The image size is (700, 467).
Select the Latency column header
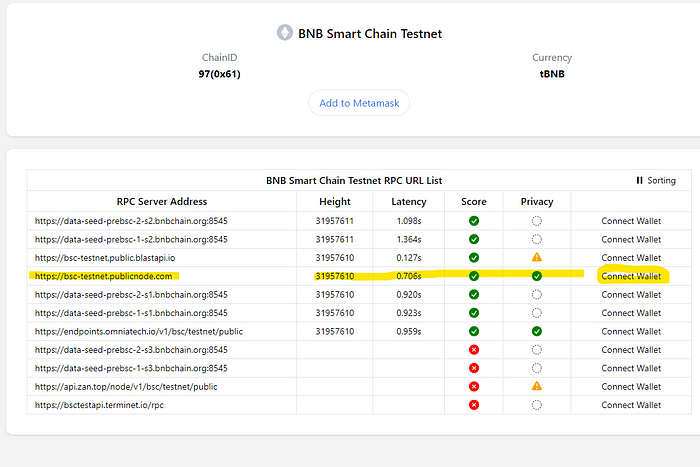point(408,202)
